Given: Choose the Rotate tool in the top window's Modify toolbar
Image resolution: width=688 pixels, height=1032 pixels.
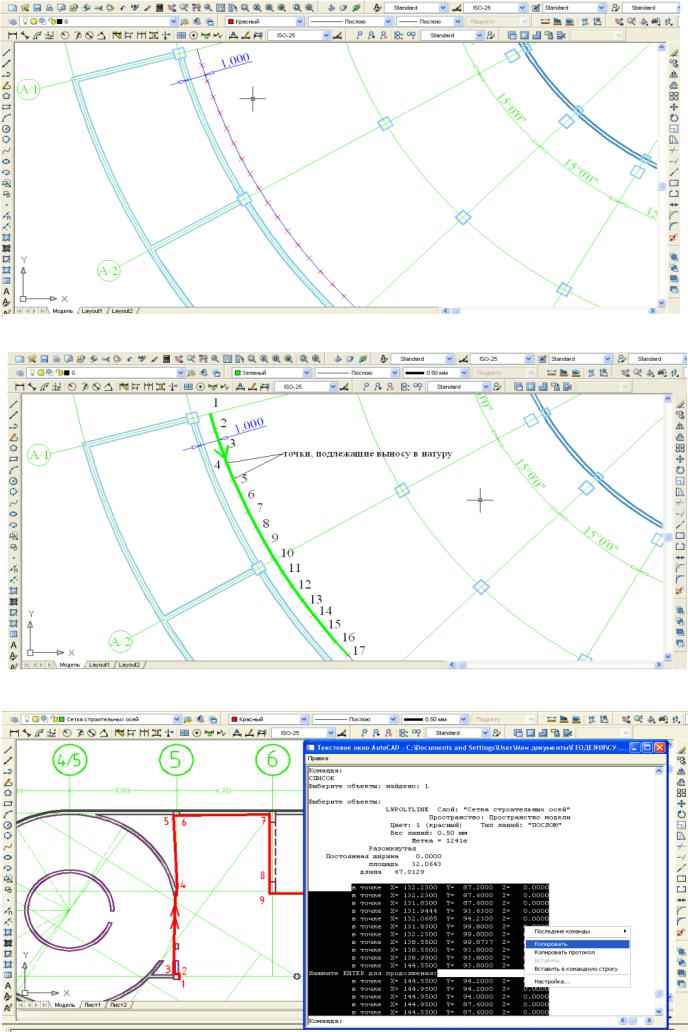Looking at the screenshot, I should pos(674,118).
